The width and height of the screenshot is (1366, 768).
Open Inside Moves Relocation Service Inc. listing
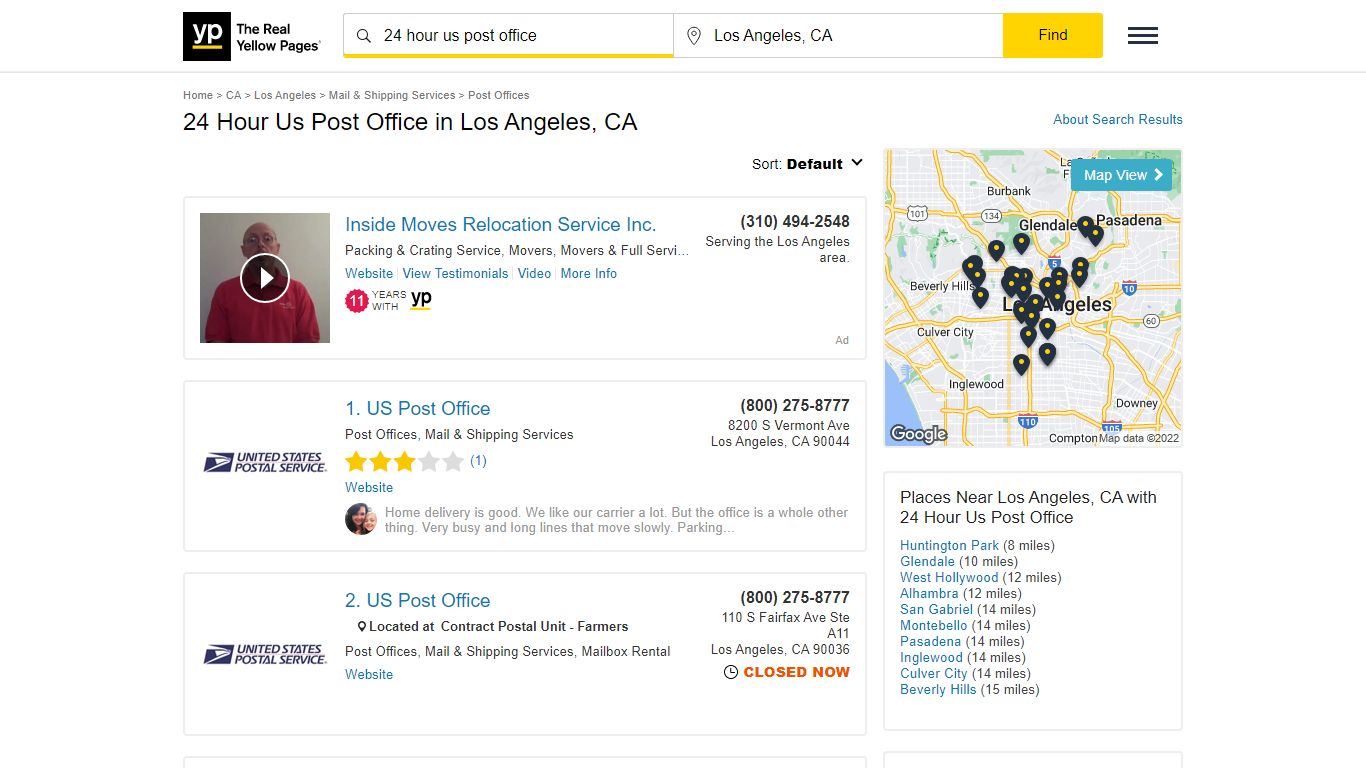pyautogui.click(x=501, y=225)
